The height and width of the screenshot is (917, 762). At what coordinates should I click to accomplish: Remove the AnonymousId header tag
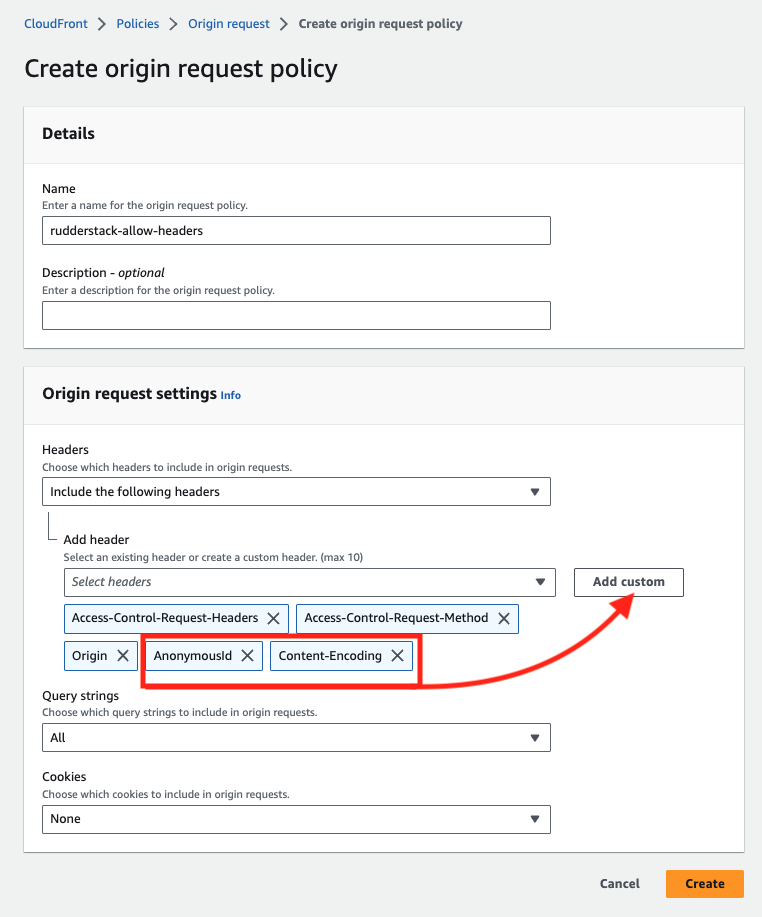(x=247, y=656)
